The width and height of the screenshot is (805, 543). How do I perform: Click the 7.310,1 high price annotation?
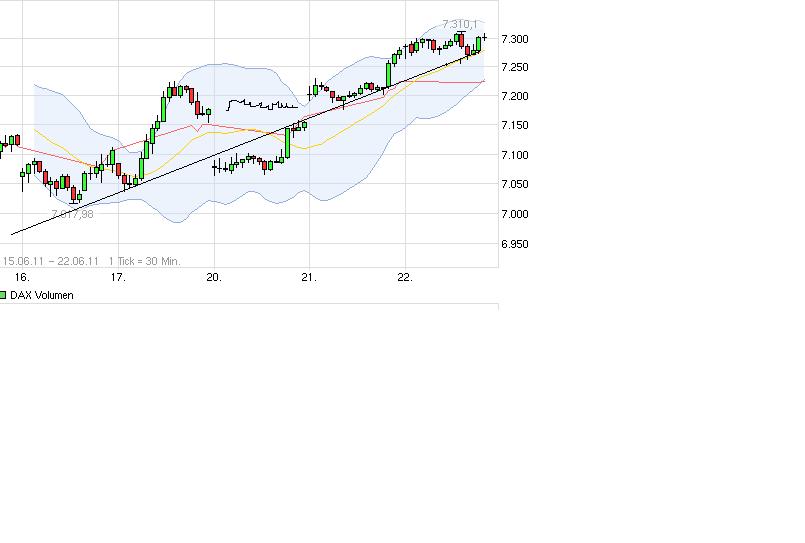461,23
